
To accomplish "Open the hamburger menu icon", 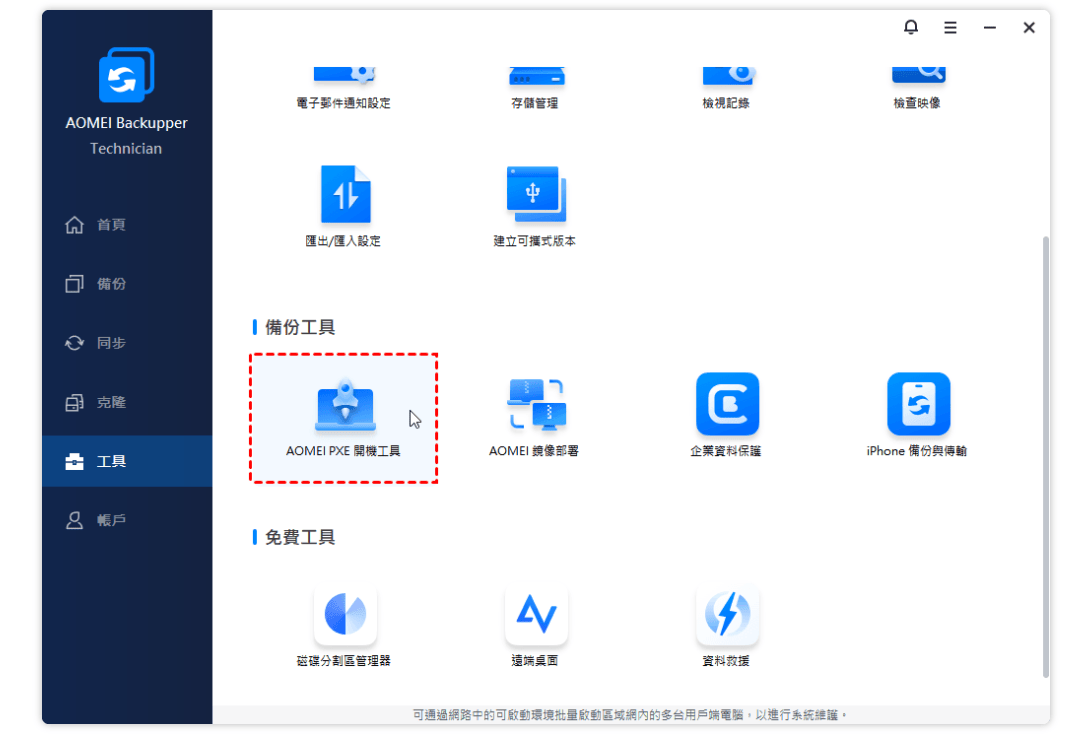I will (950, 28).
